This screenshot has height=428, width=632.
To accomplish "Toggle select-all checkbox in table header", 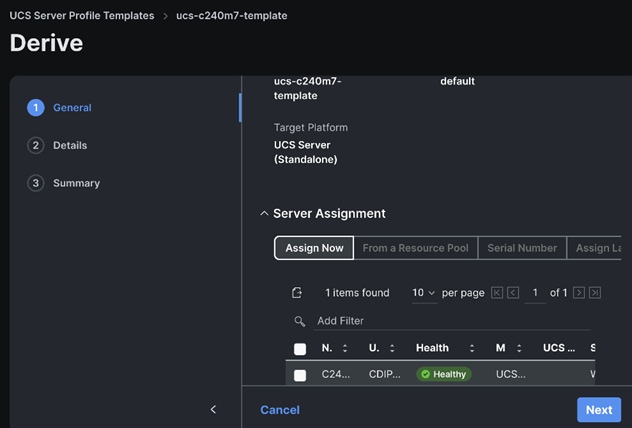I will [x=300, y=349].
